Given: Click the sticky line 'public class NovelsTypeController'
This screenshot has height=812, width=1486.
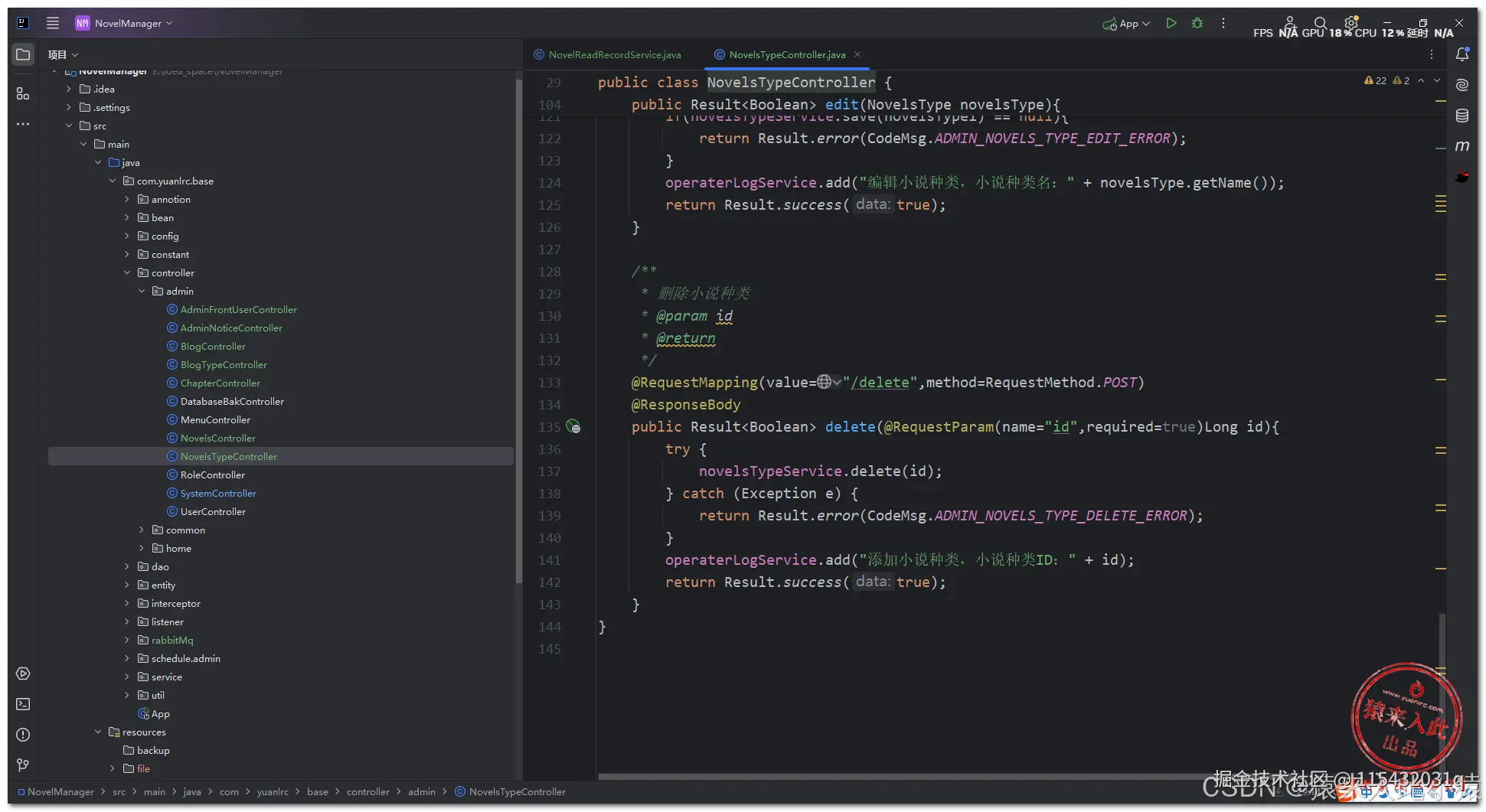Looking at the screenshot, I should (744, 82).
